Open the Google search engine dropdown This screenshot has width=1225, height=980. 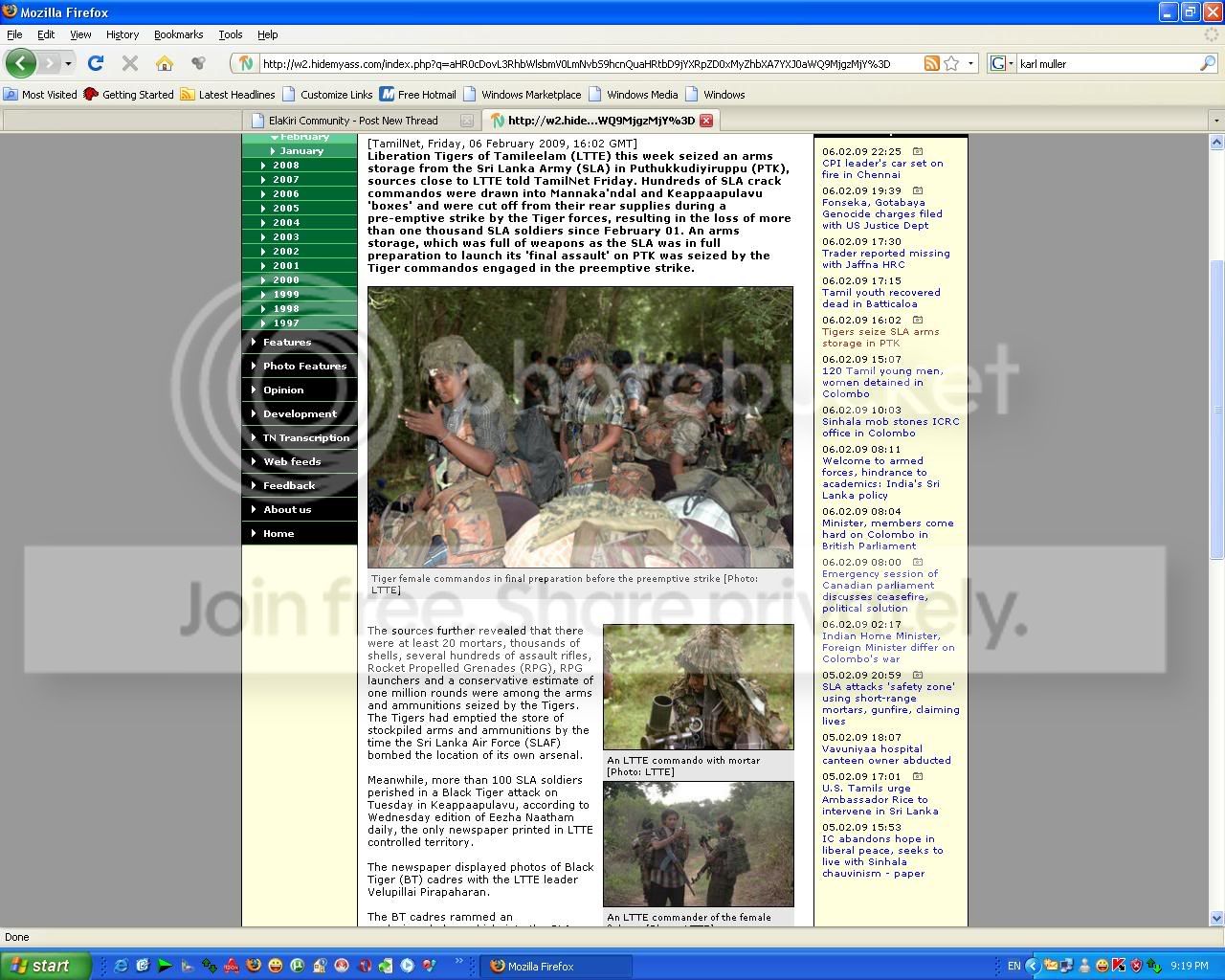click(x=1001, y=63)
